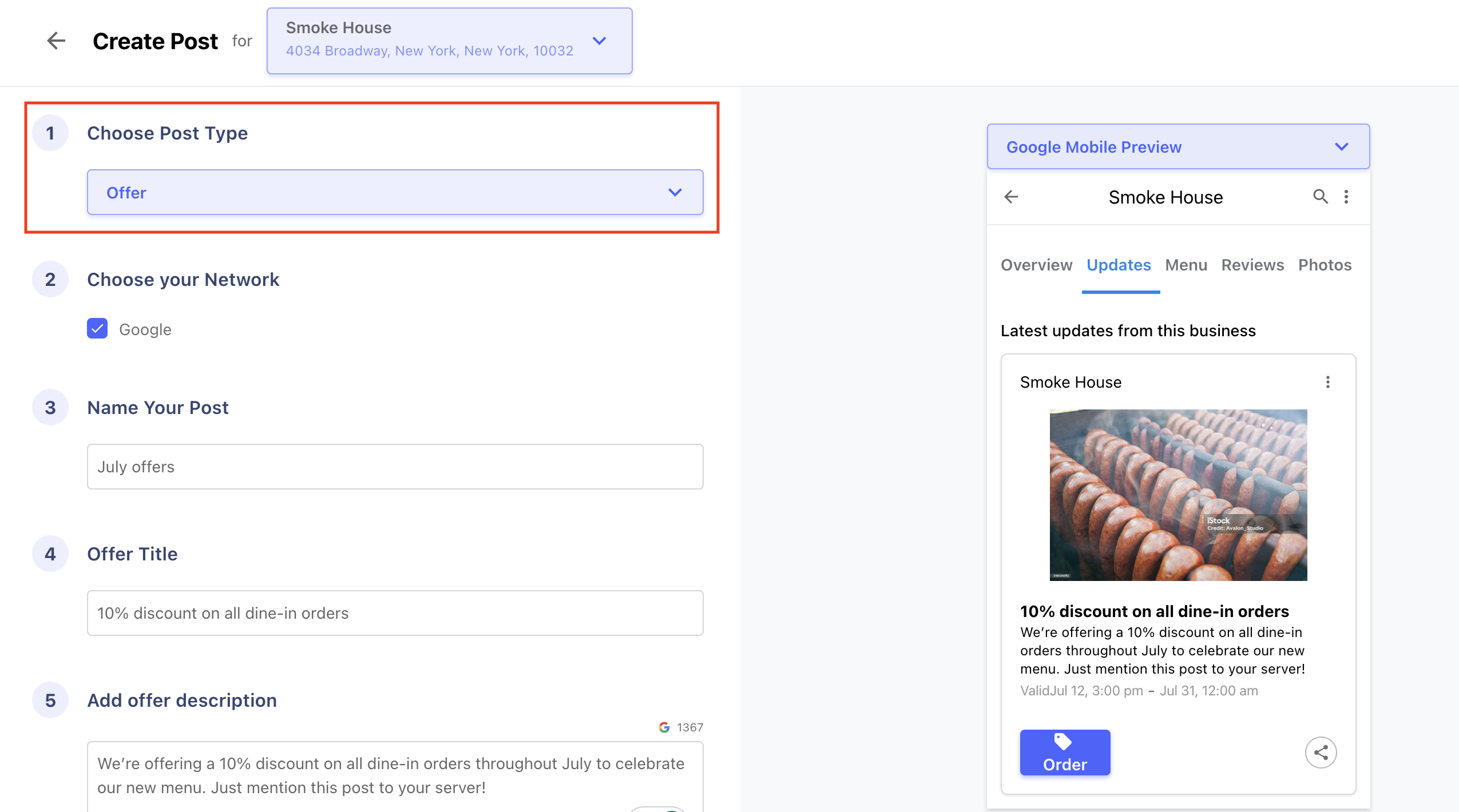
Task: Click the Google character count icon
Action: (664, 727)
